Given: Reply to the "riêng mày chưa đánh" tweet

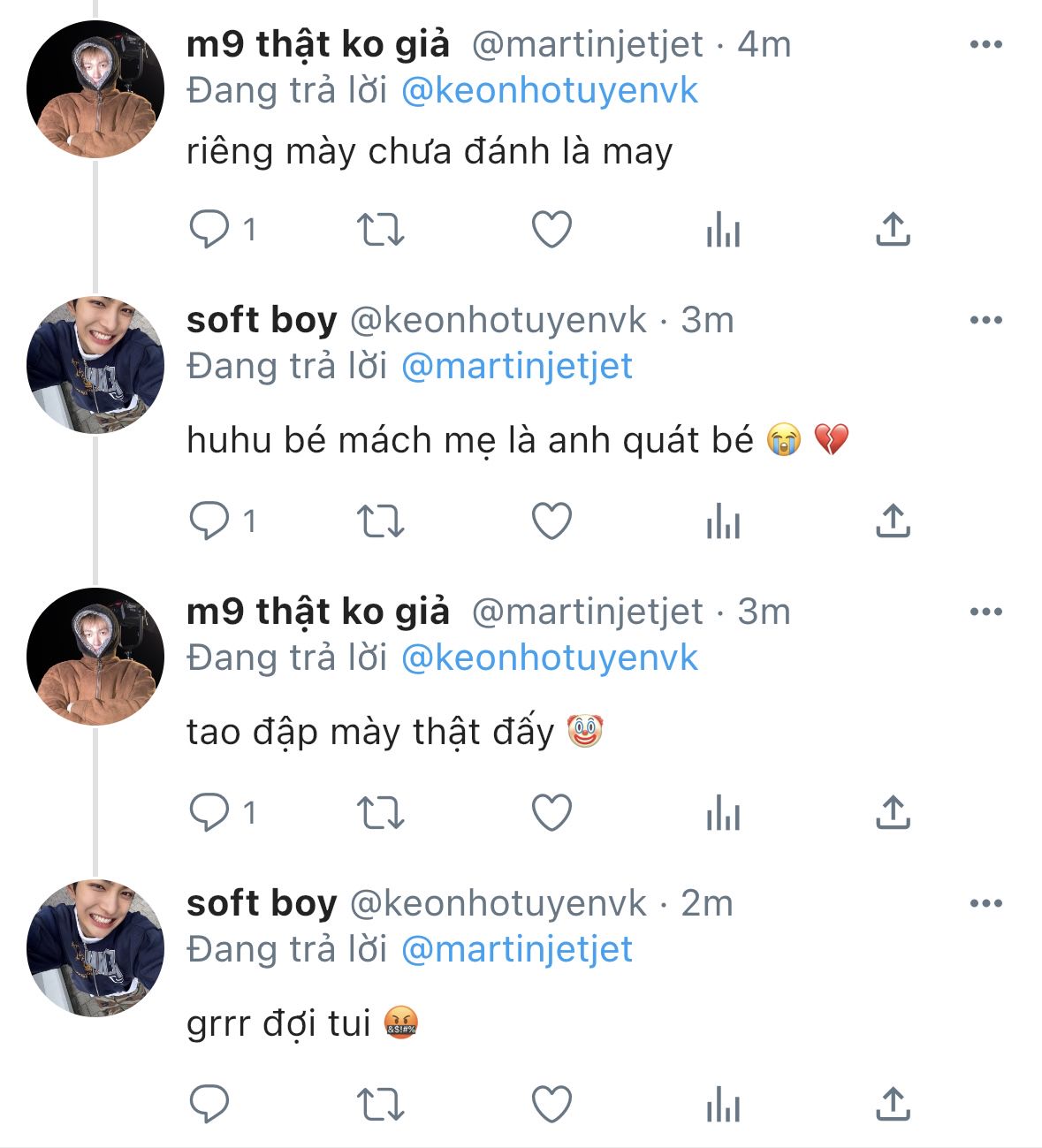Looking at the screenshot, I should point(209,230).
